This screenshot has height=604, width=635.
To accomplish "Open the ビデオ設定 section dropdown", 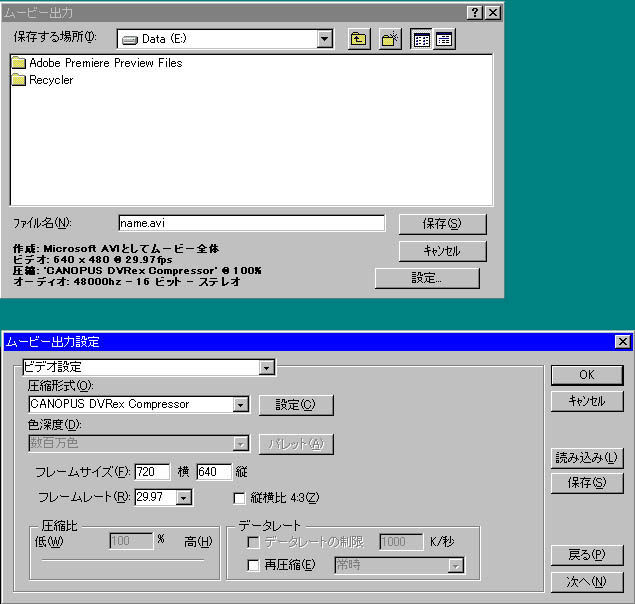I will [x=266, y=368].
